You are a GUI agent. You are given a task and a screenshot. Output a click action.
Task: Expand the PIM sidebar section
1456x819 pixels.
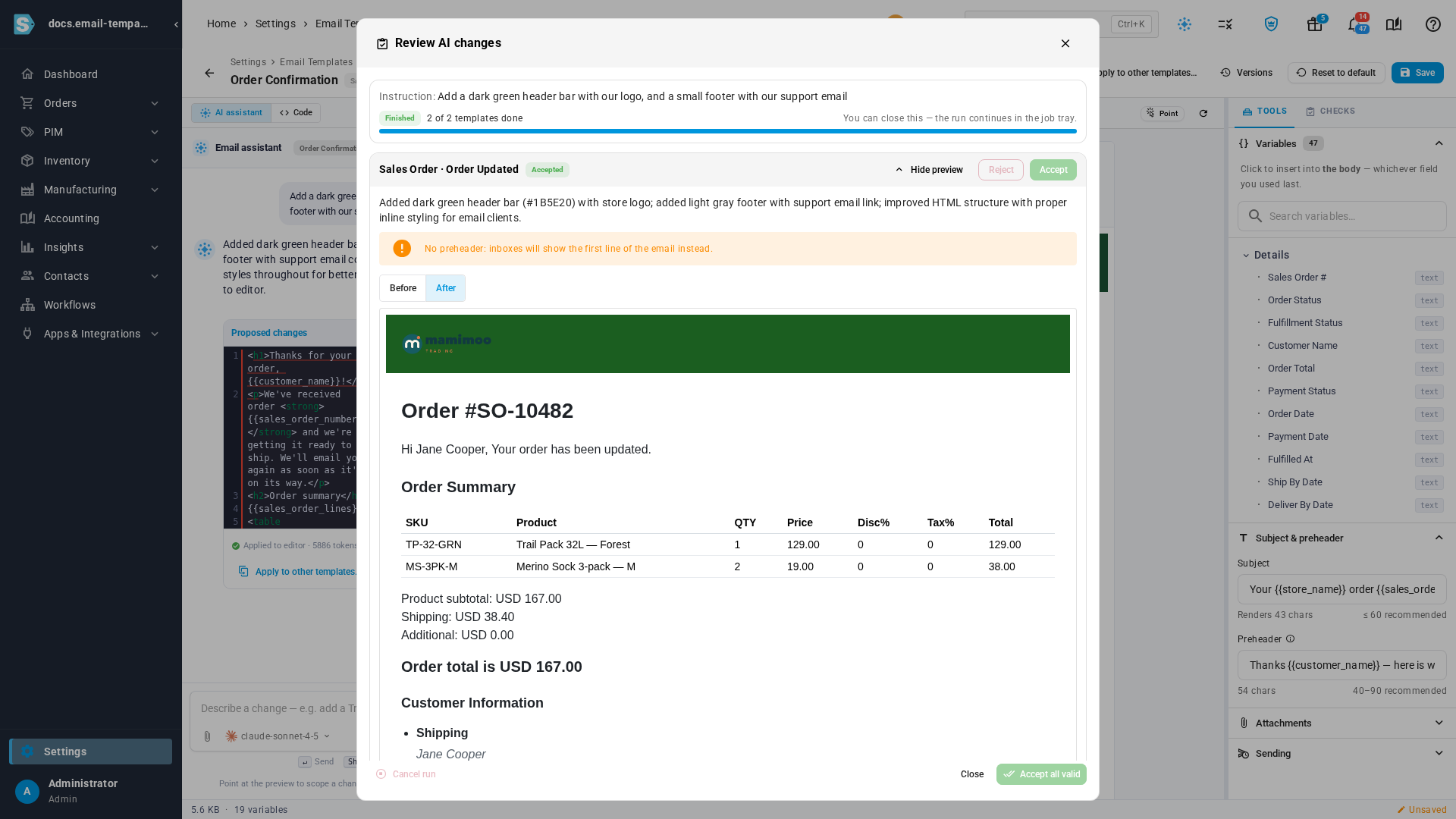coord(90,132)
